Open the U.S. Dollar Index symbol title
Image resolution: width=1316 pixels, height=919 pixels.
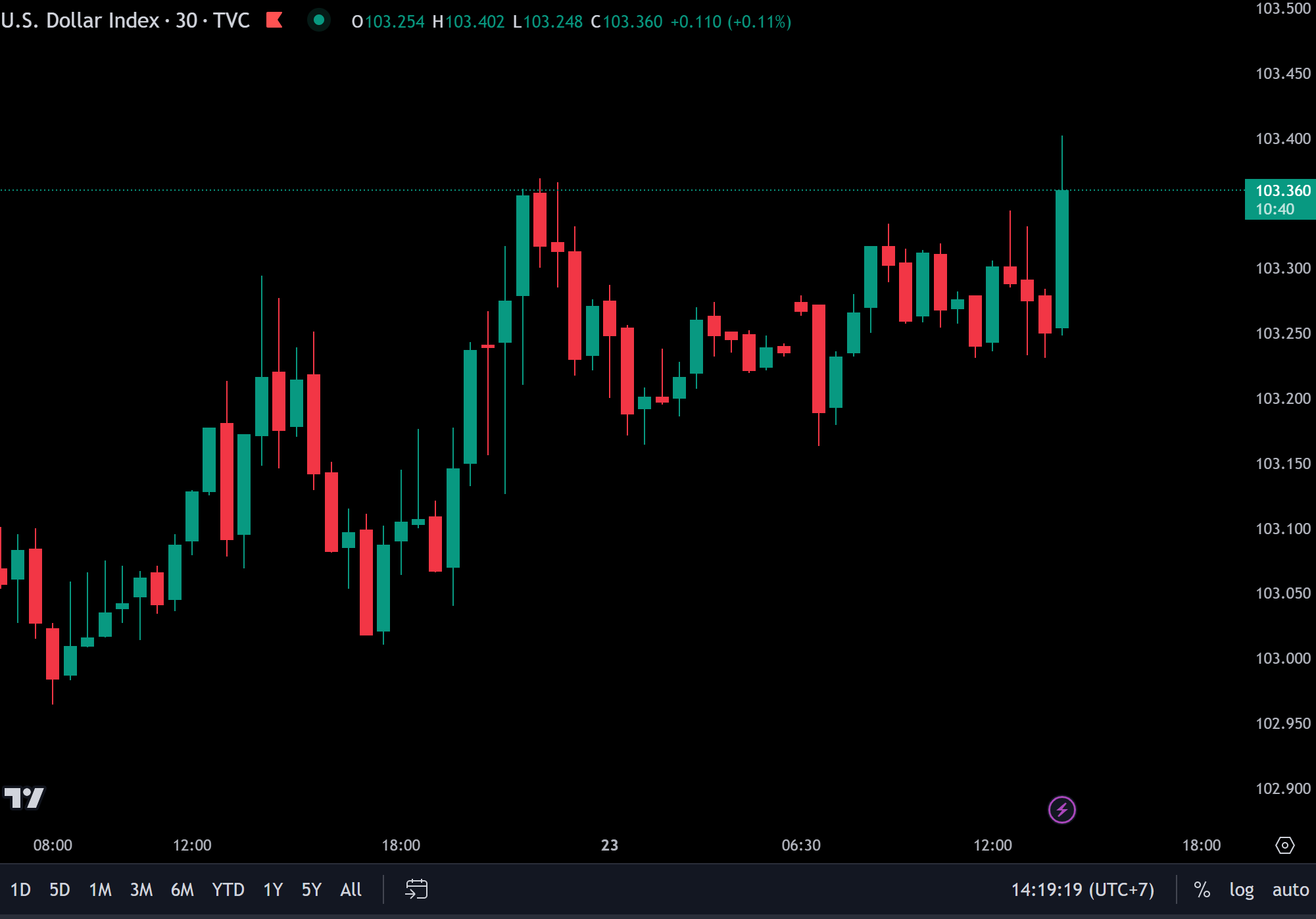[x=80, y=20]
